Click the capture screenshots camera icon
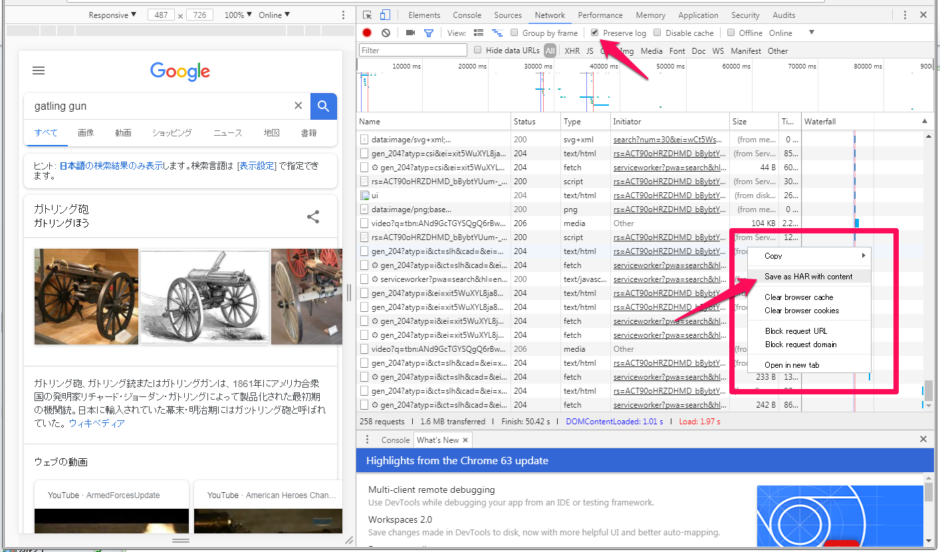The width and height of the screenshot is (940, 552). 410,33
